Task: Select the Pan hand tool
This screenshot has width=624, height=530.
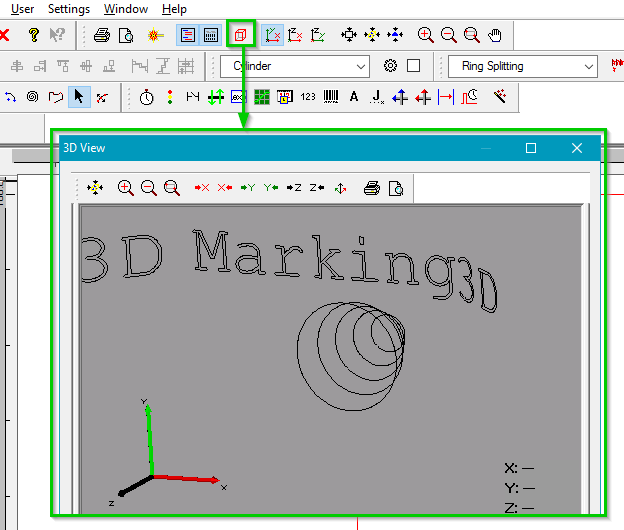Action: (x=496, y=35)
